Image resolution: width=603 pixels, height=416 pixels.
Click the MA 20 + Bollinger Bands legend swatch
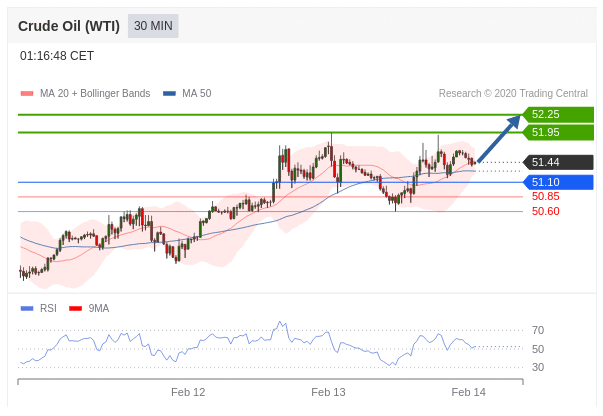27,93
